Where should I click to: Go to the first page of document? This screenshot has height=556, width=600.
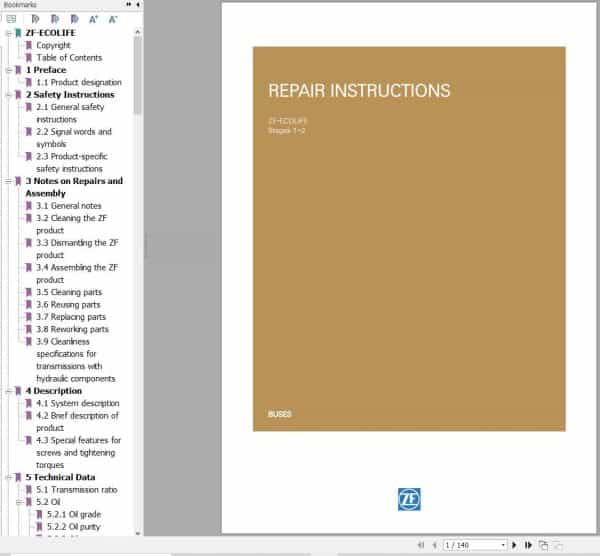tap(421, 545)
